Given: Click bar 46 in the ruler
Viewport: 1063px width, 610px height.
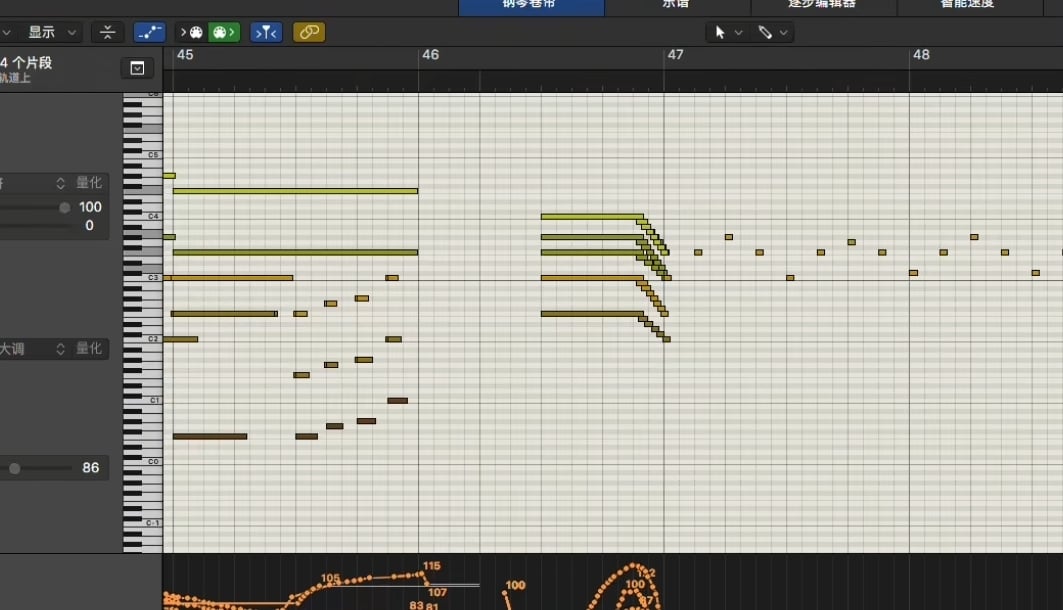Looking at the screenshot, I should coord(430,55).
